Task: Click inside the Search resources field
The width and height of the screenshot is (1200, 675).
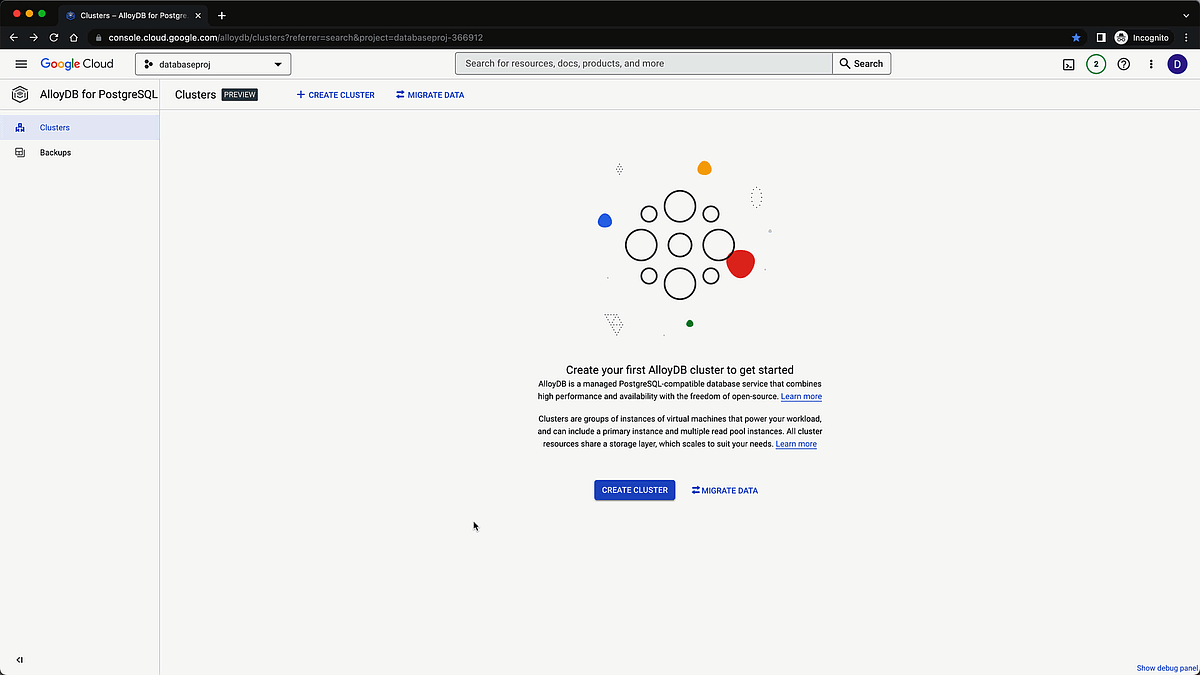Action: pos(640,63)
